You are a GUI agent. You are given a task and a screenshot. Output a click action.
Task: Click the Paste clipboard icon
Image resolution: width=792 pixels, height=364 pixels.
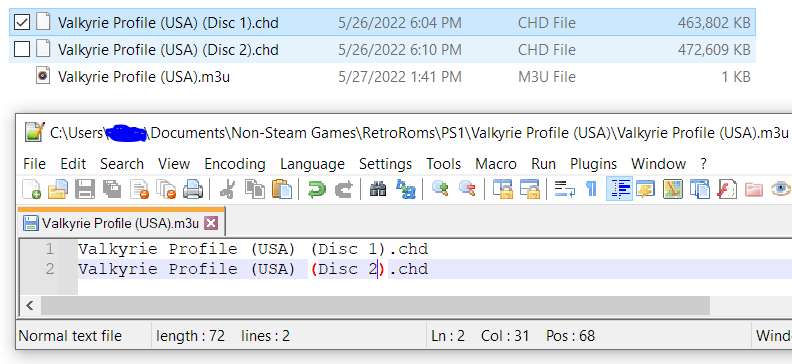pos(282,190)
